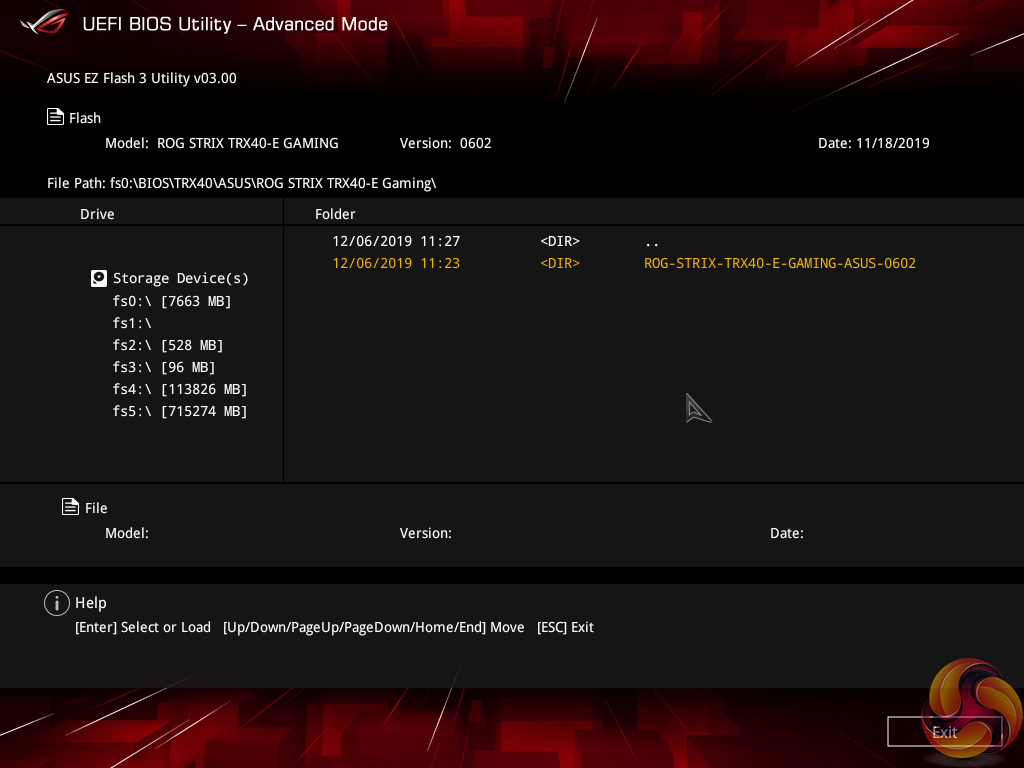Screen dimensions: 1024x768
Task: Select drive fs4:\ [113826 MB]
Action: (180, 389)
